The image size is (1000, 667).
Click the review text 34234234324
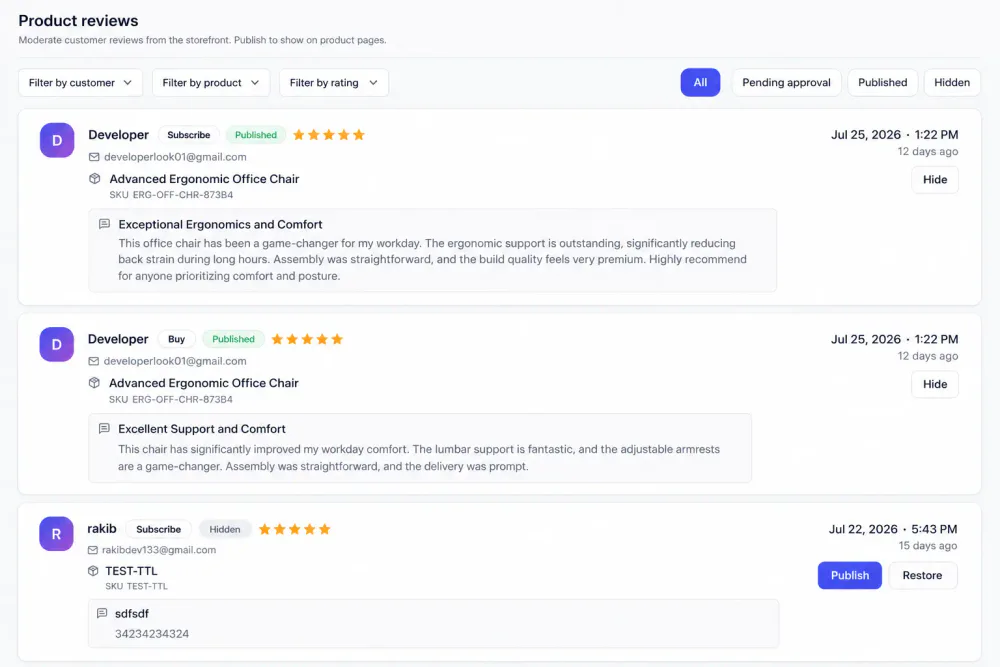(x=152, y=634)
